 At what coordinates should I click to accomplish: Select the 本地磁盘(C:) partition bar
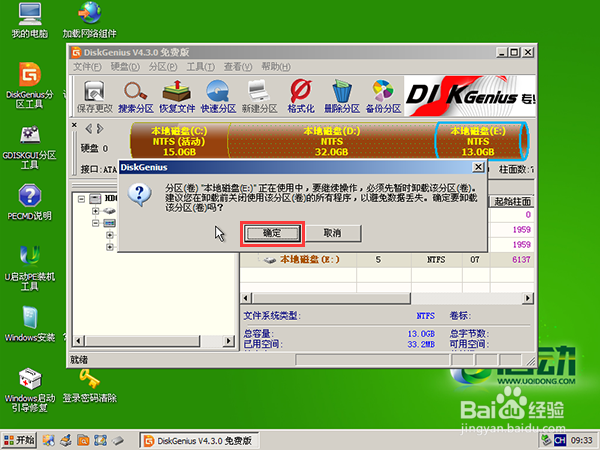[x=179, y=141]
